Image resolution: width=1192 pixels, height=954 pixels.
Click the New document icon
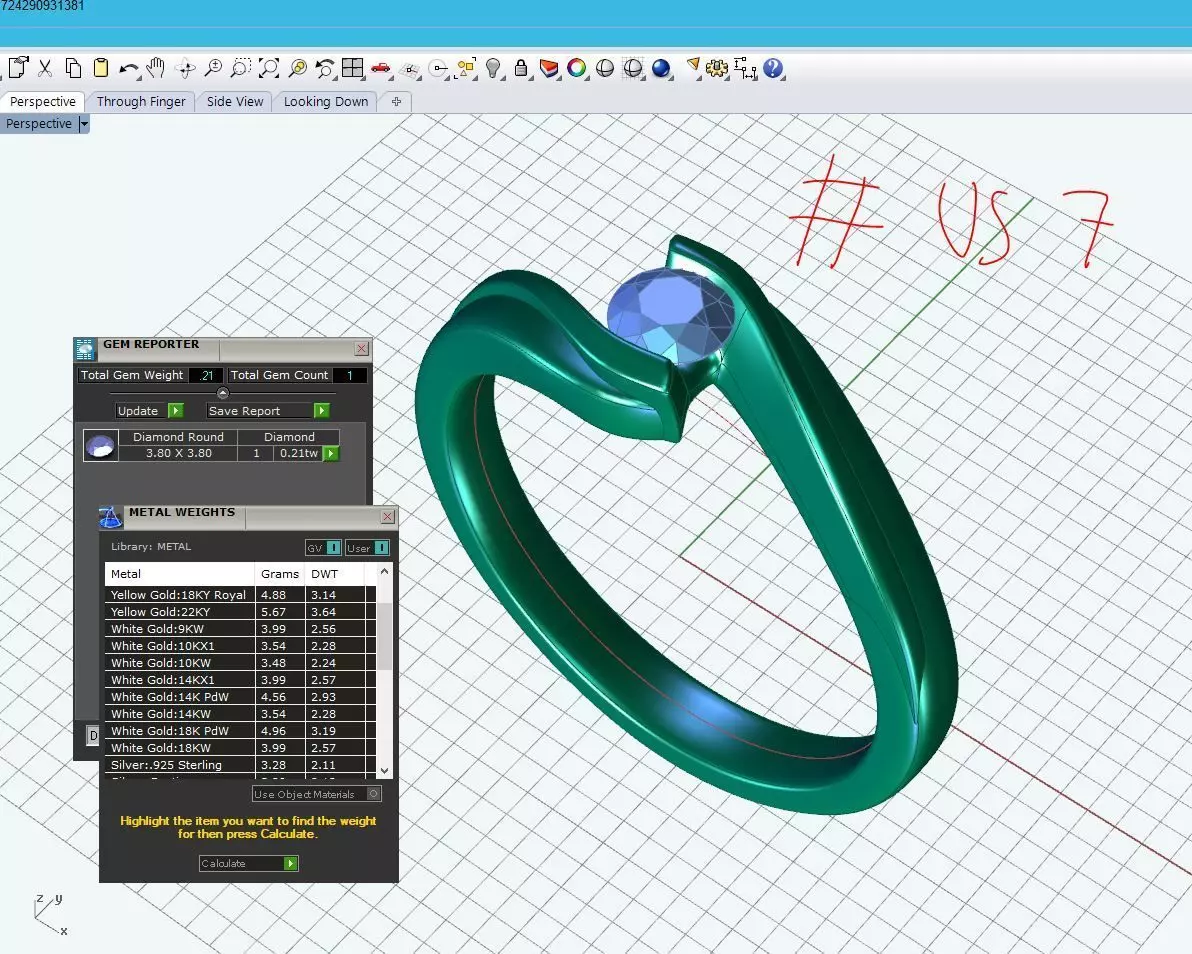point(18,68)
